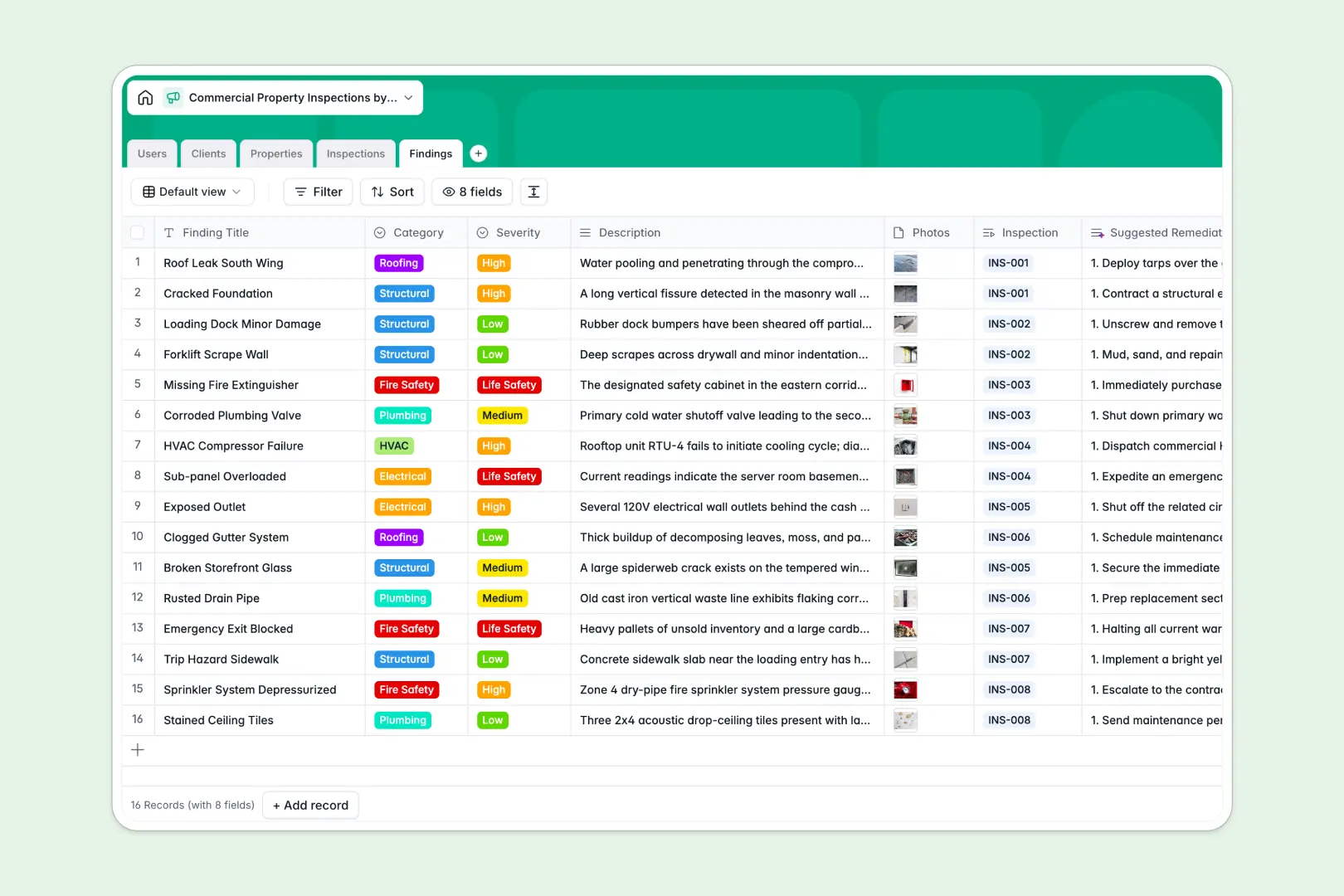
Task: Toggle field visibility via 8 fields
Action: click(472, 192)
